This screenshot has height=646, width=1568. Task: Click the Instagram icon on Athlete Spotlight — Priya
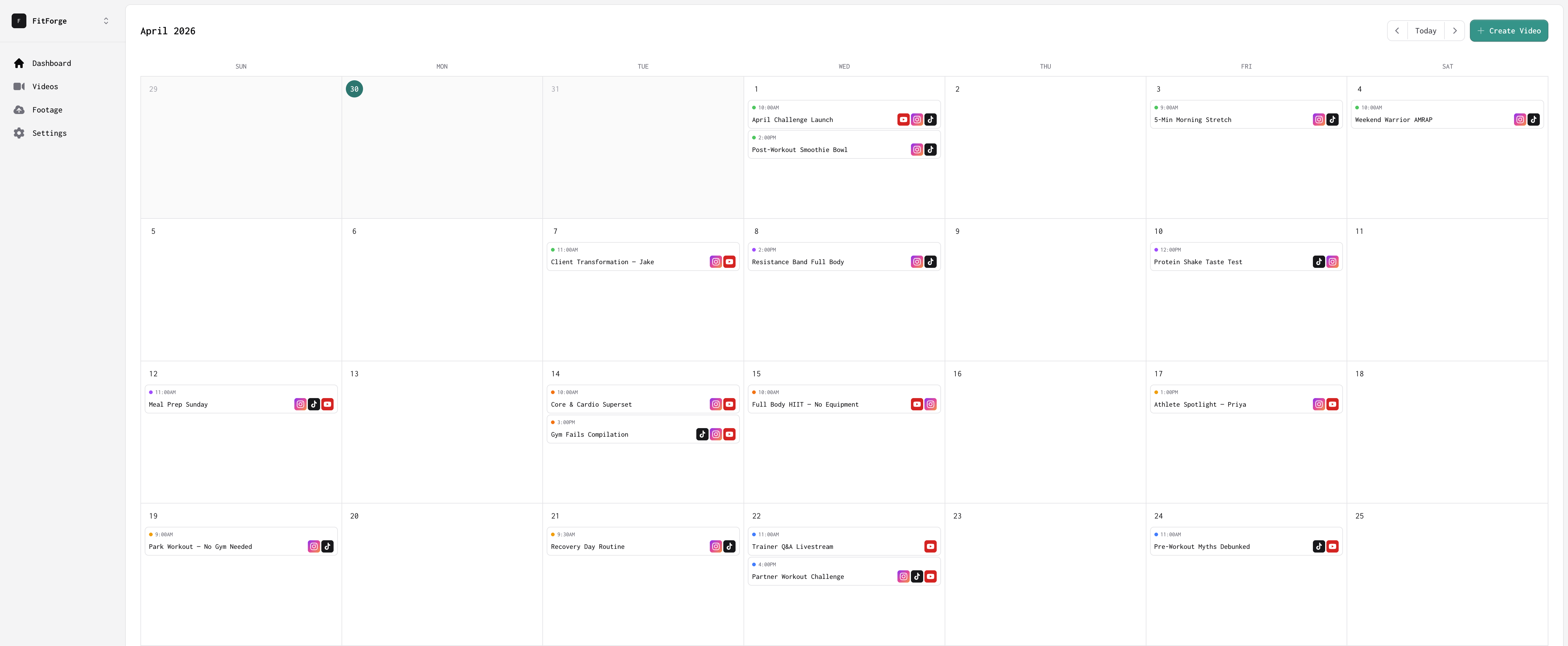(x=1319, y=404)
